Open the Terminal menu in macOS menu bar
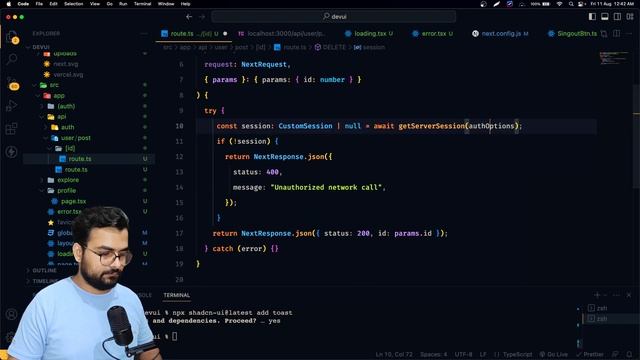Viewport: 640px width, 360px height. click(142, 4)
